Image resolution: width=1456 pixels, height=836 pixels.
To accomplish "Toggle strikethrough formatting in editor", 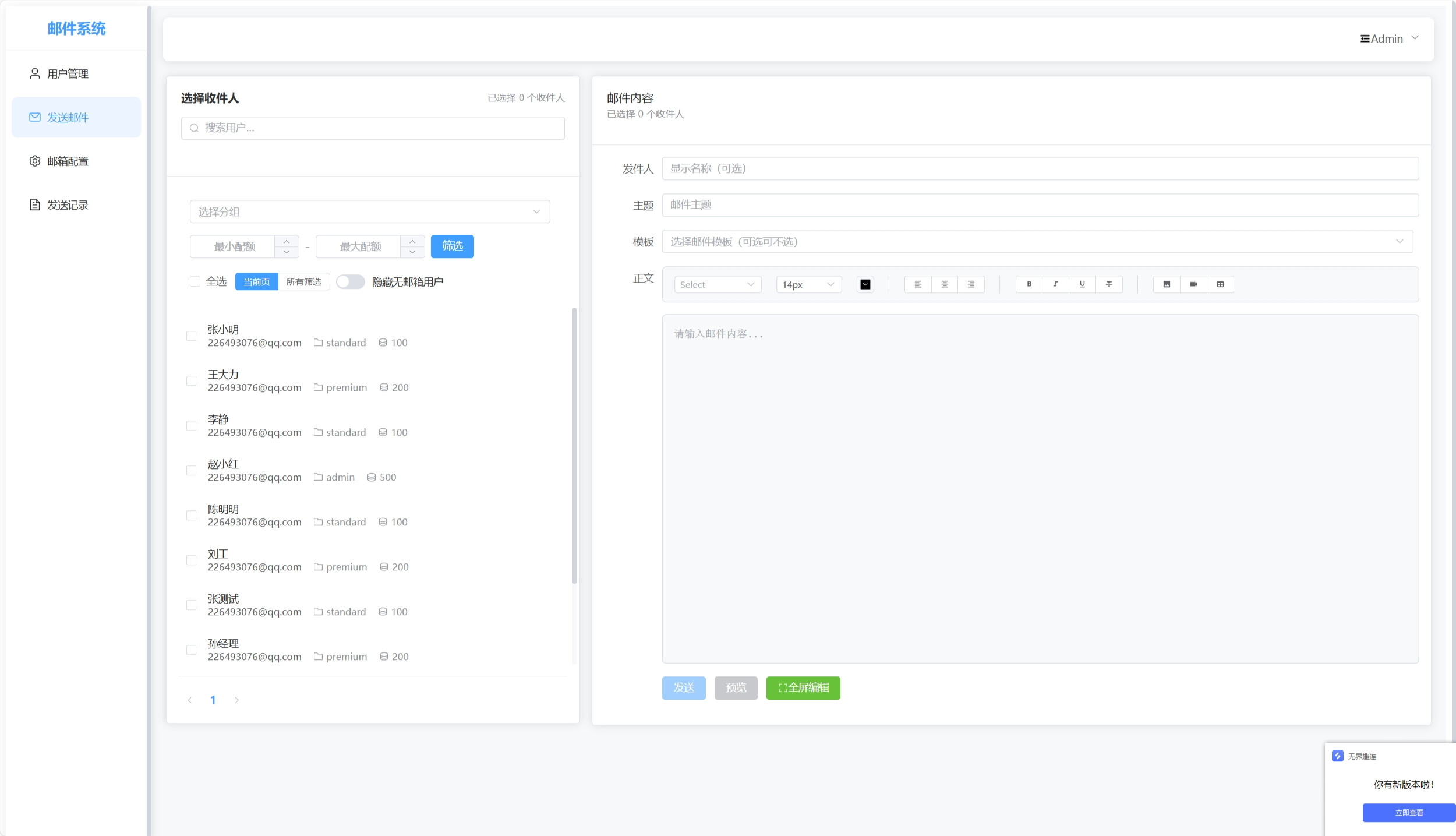I will (1109, 284).
